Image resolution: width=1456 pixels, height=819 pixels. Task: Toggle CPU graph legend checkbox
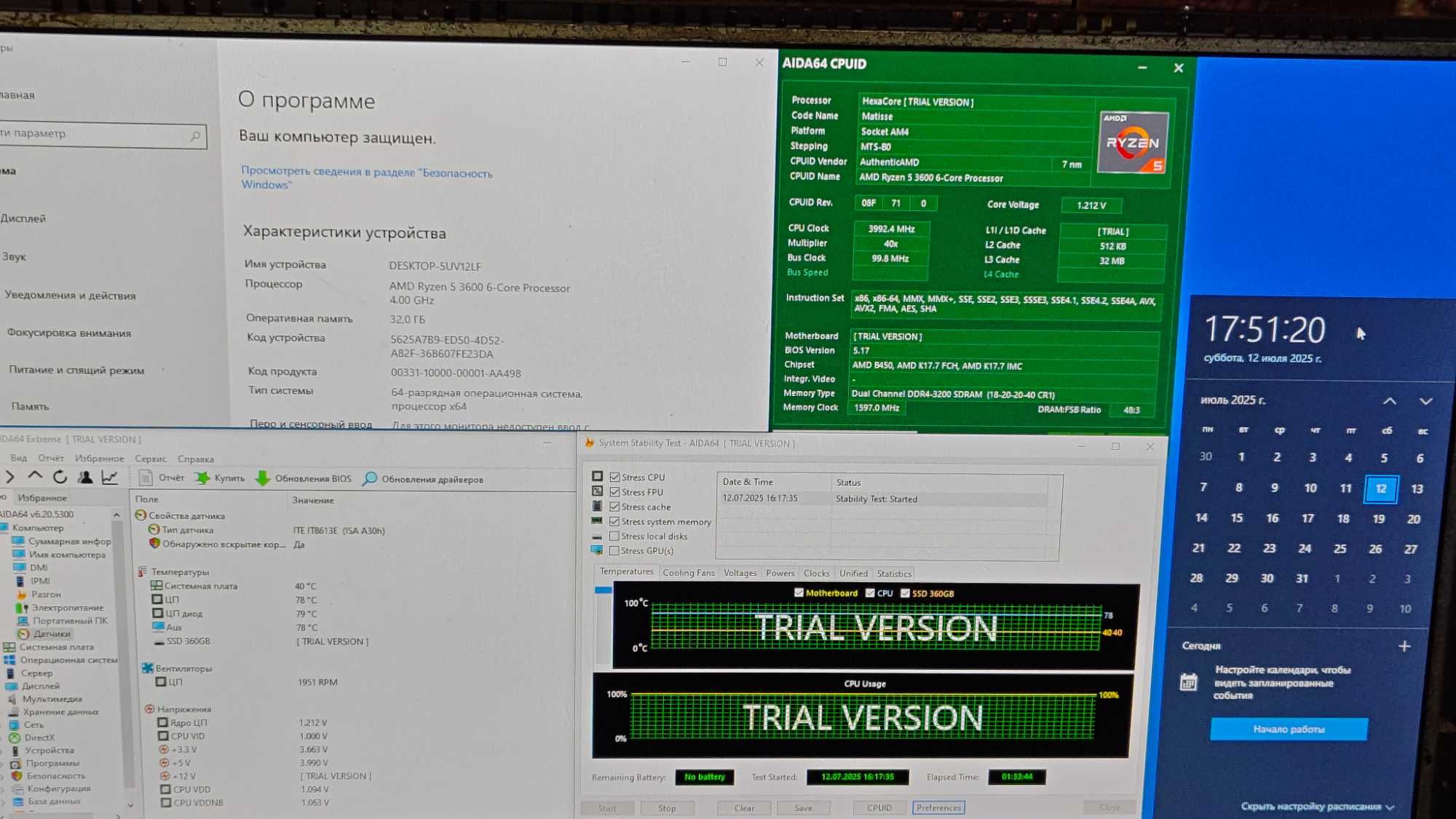click(x=870, y=593)
